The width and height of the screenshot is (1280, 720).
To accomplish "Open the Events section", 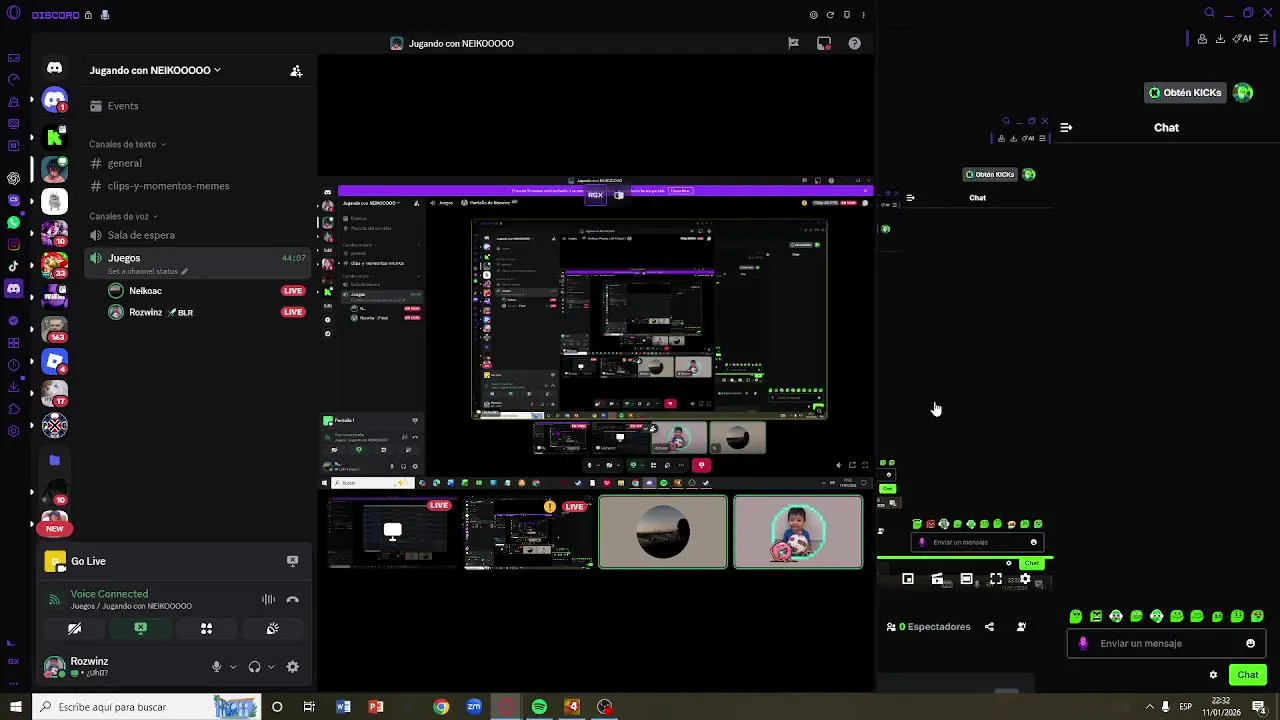I will (198, 106).
